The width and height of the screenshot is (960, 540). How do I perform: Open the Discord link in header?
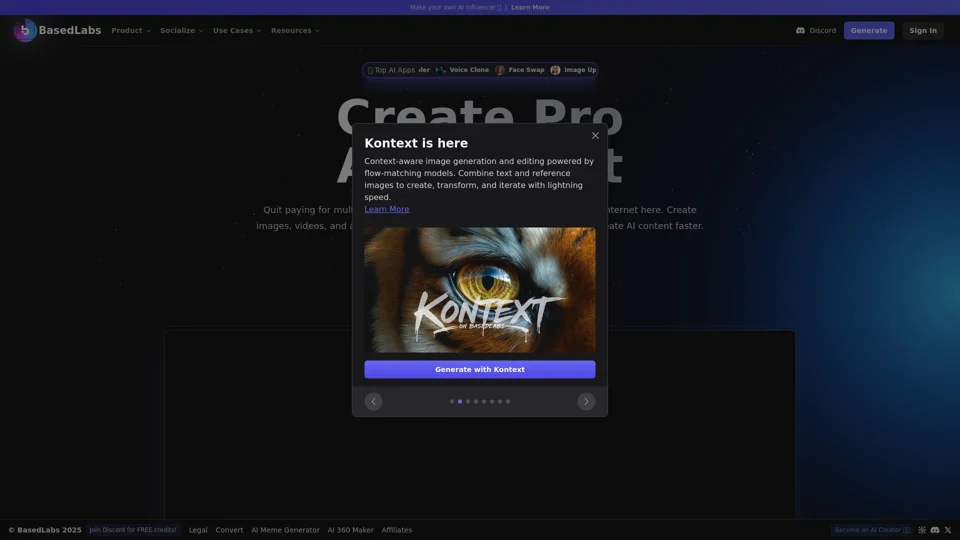coord(816,31)
